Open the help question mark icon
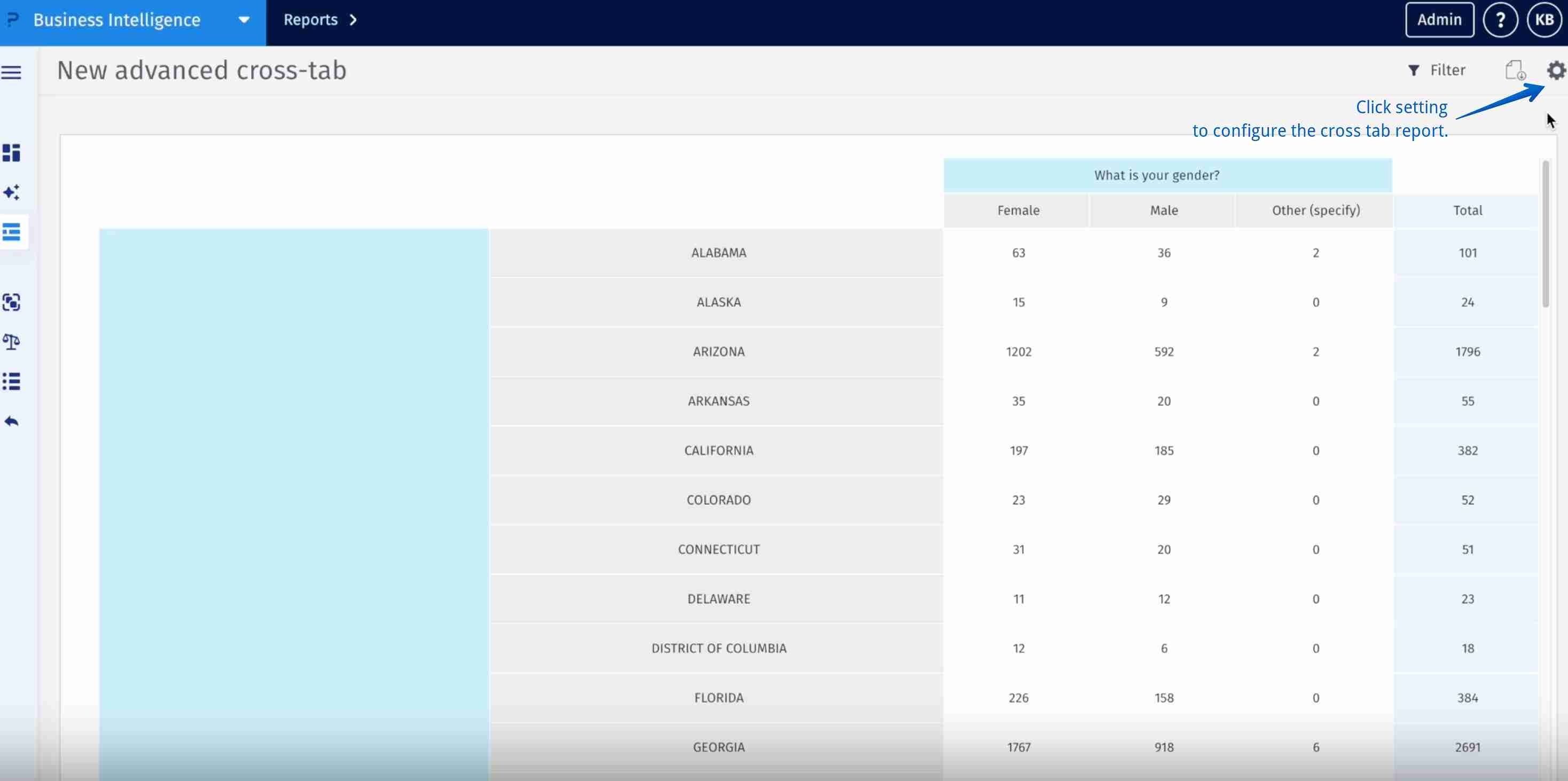This screenshot has width=1568, height=781. (1500, 20)
